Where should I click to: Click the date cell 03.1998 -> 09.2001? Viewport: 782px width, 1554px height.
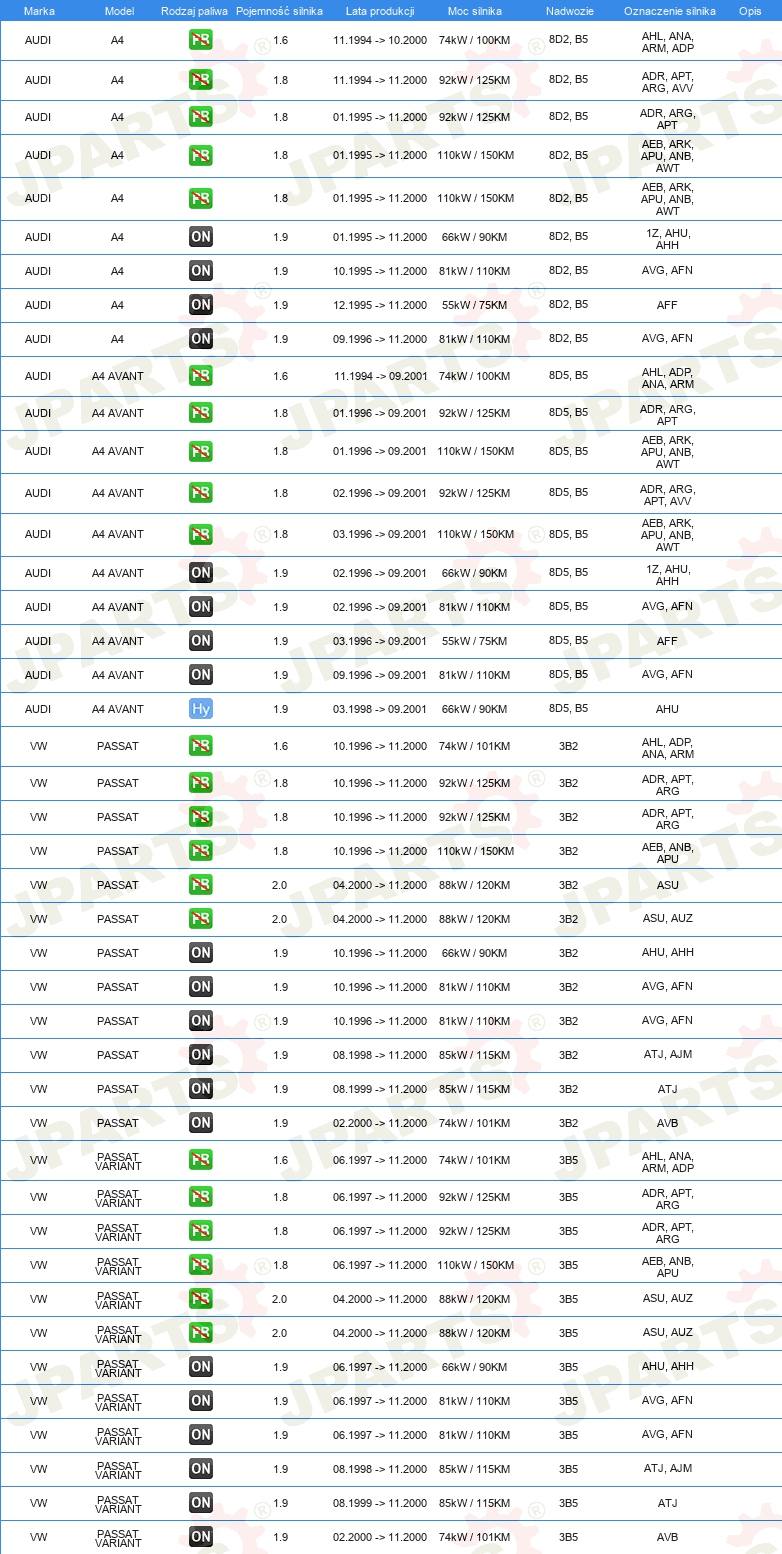point(380,709)
